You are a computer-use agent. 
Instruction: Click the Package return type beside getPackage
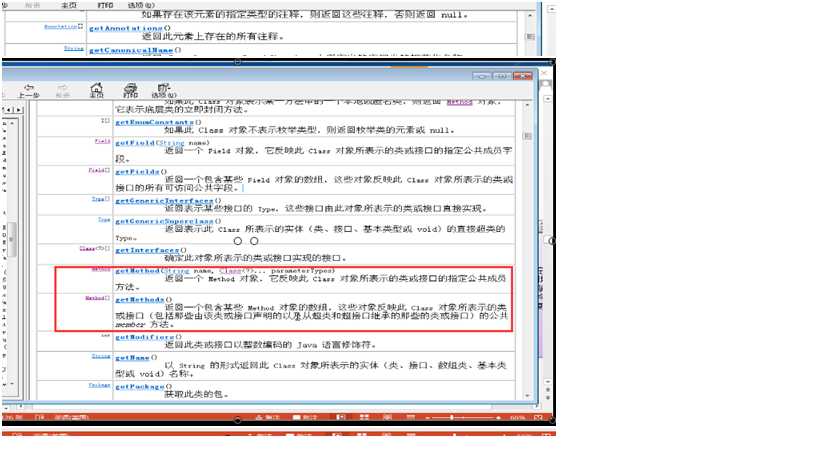99,385
